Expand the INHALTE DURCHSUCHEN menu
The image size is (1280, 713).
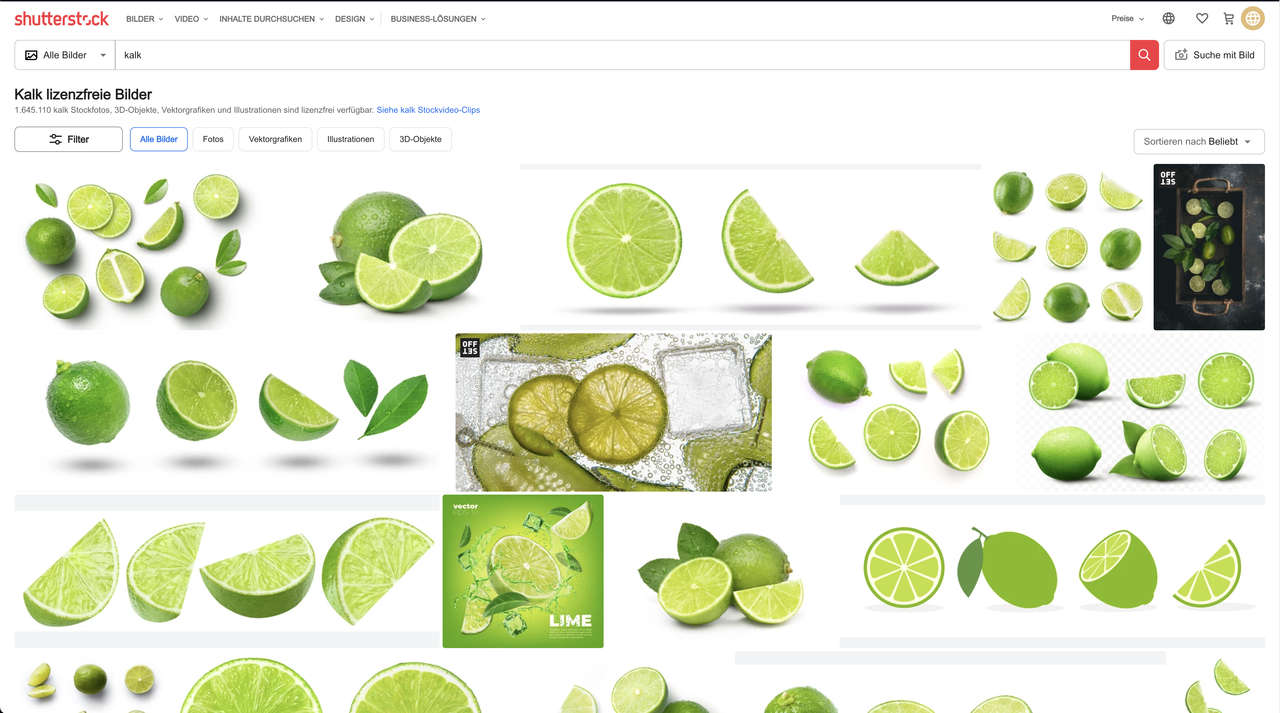pyautogui.click(x=272, y=19)
